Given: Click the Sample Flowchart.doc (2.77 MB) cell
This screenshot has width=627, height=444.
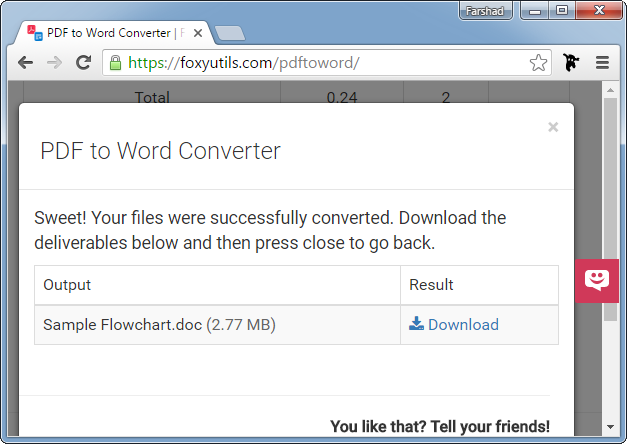Looking at the screenshot, I should click(x=217, y=325).
